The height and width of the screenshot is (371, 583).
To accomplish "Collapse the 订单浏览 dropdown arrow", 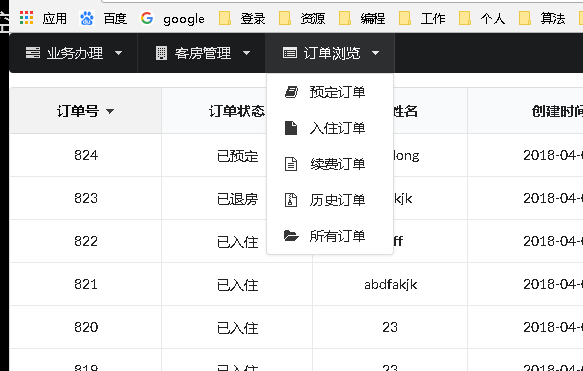I will coord(376,53).
